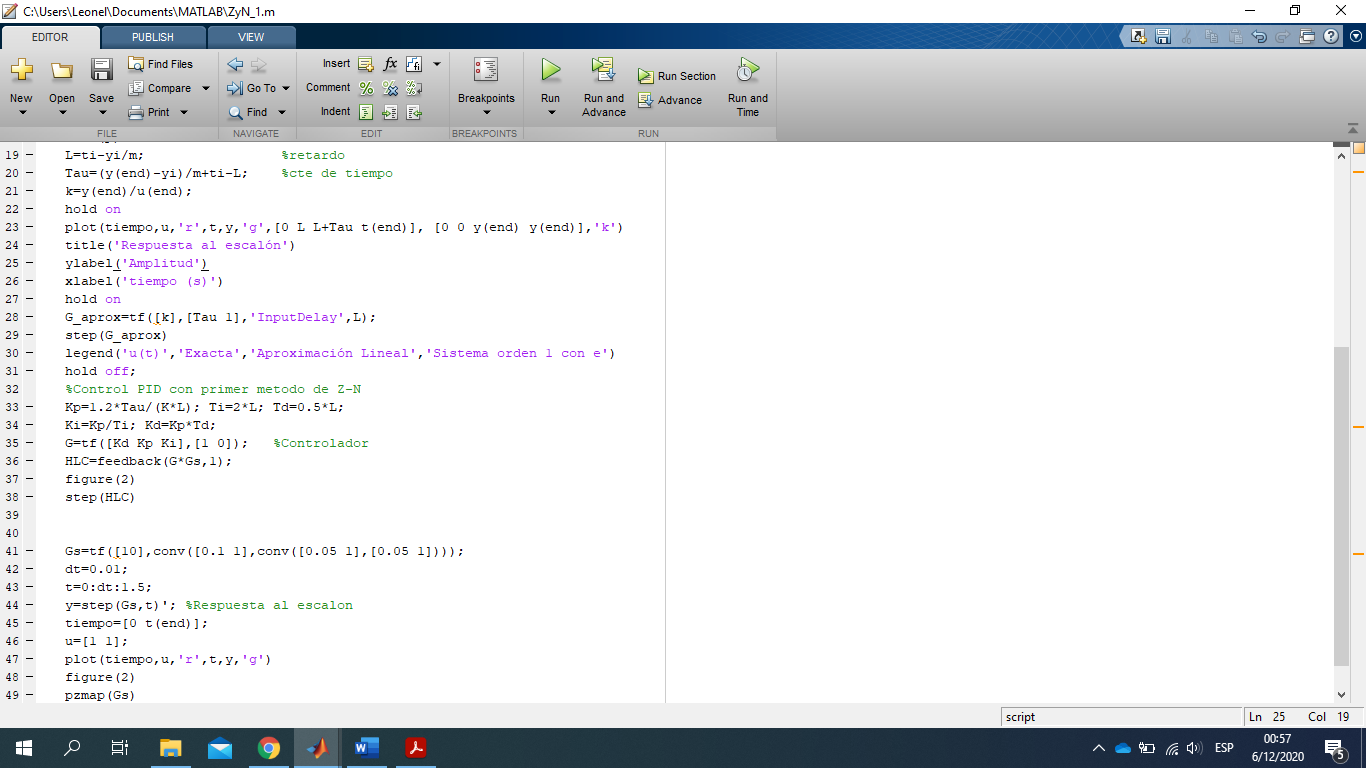Toggle breakpoint dash at line 36
The image size is (1366, 768).
point(28,461)
